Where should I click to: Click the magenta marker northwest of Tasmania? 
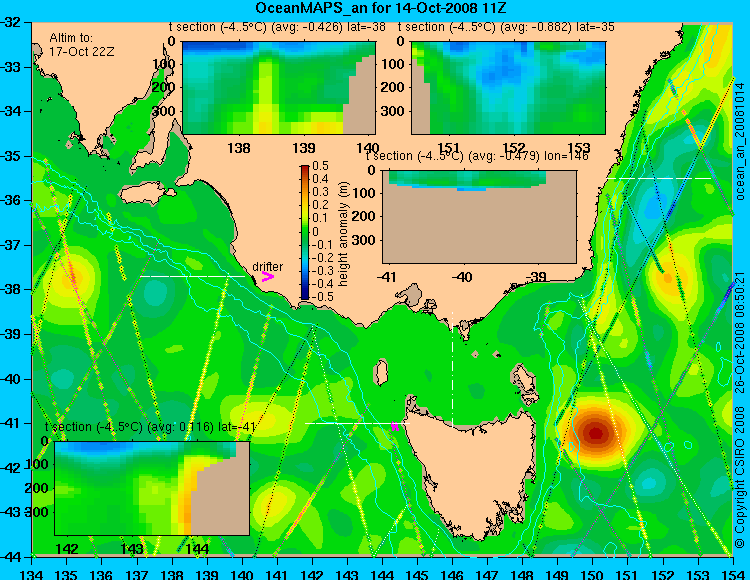tap(395, 426)
